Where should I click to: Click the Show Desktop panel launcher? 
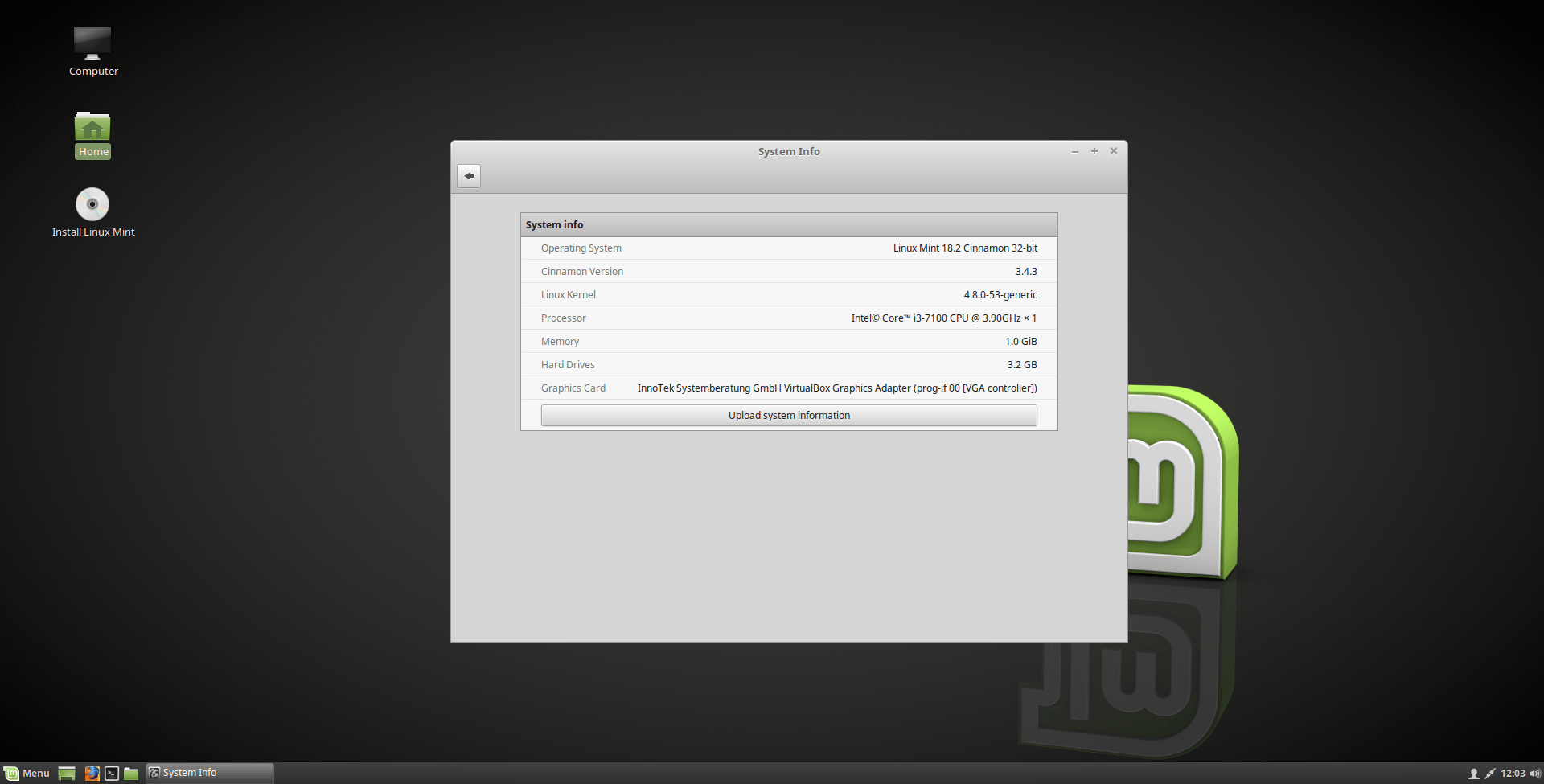tap(67, 773)
